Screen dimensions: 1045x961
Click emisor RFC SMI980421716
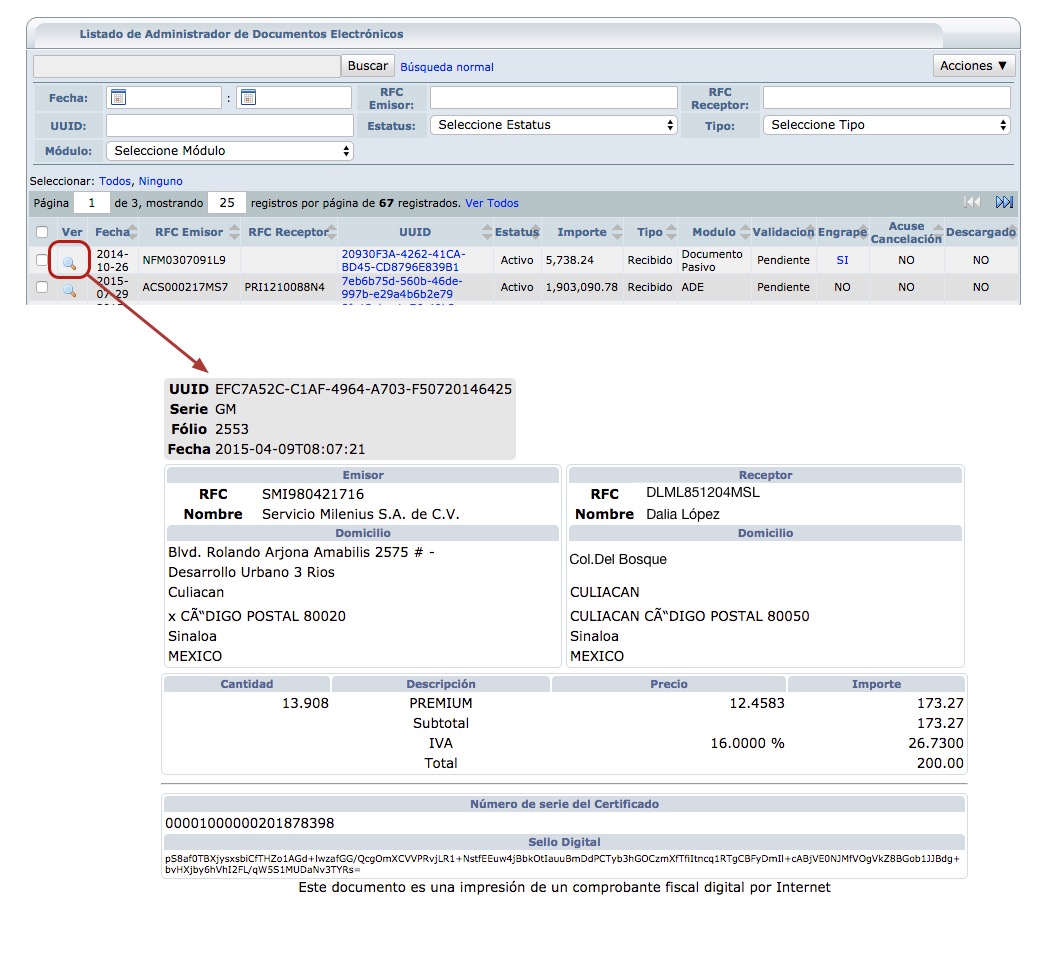[x=313, y=494]
